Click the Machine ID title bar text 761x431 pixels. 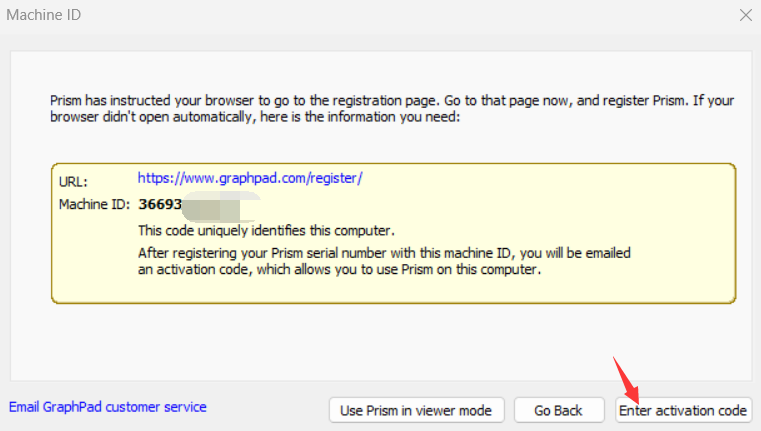(46, 15)
